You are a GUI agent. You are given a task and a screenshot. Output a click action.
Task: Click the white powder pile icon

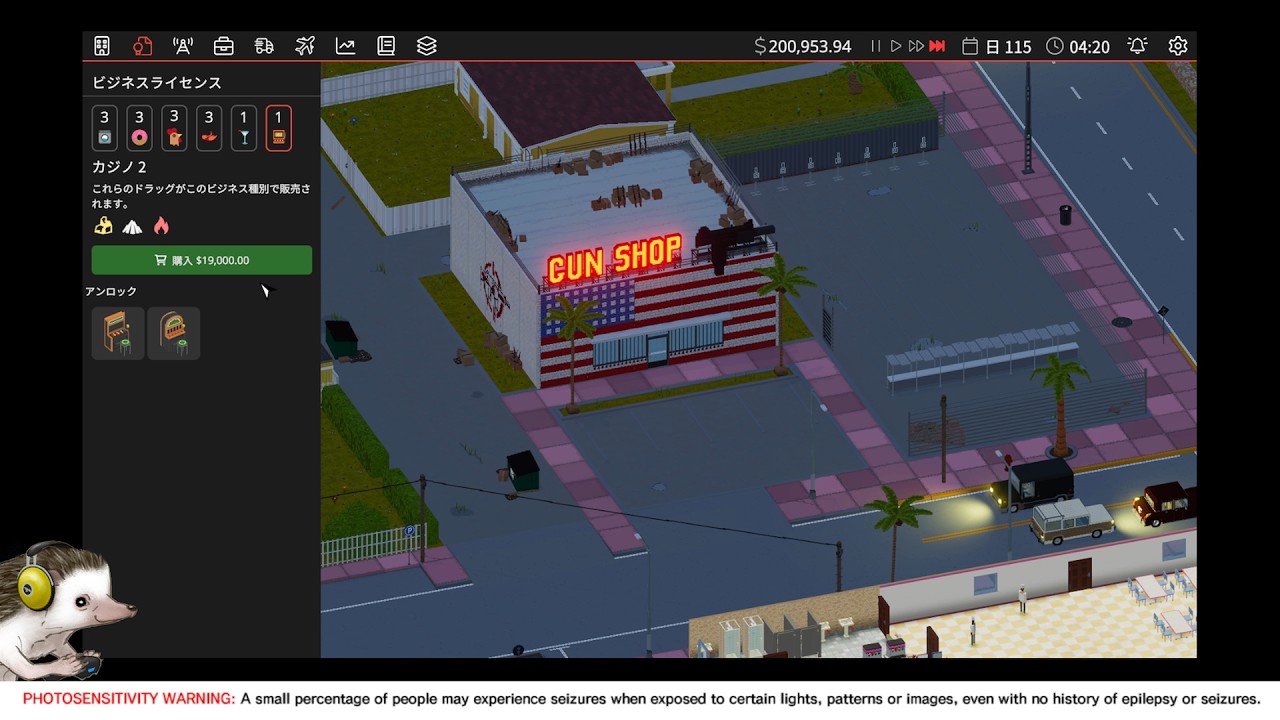pyautogui.click(x=132, y=227)
